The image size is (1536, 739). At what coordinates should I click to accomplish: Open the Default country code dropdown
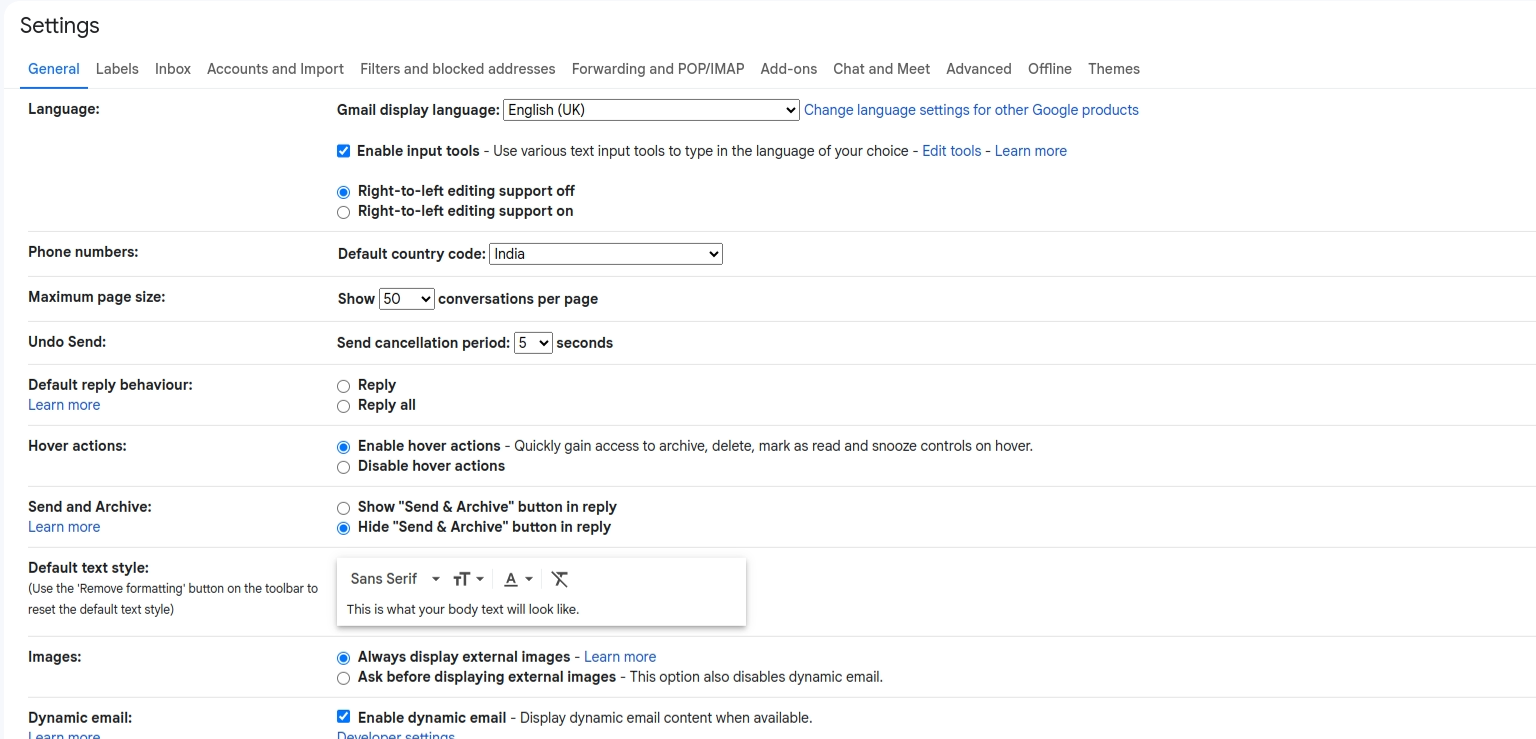click(x=605, y=254)
